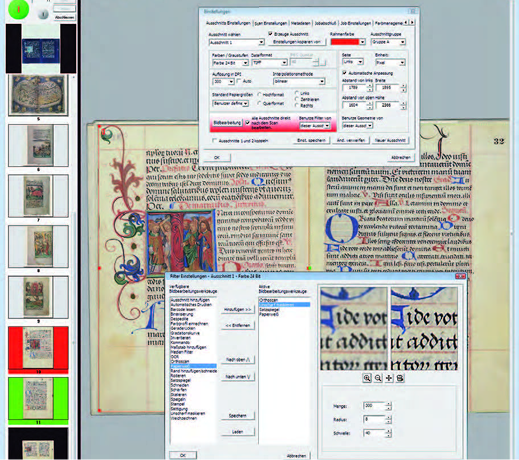
Task: Select the Zentrieren radio button
Action: point(297,99)
